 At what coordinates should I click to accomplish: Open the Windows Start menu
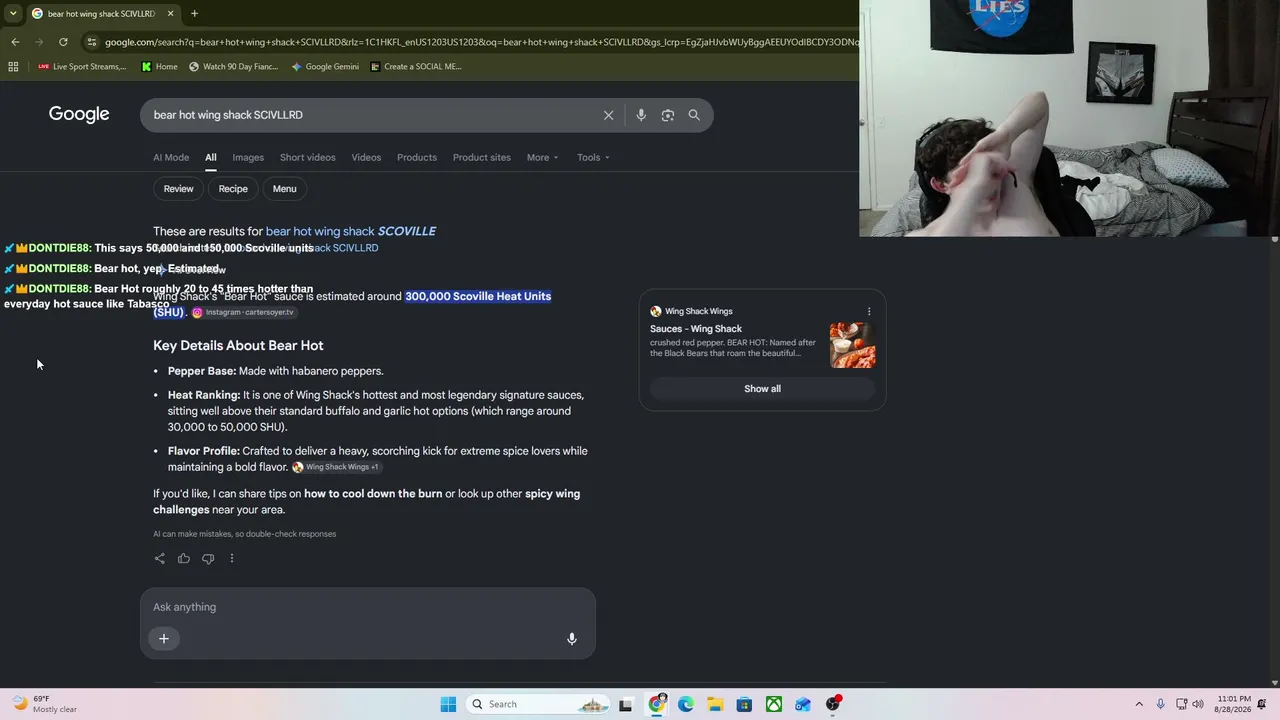tap(448, 704)
